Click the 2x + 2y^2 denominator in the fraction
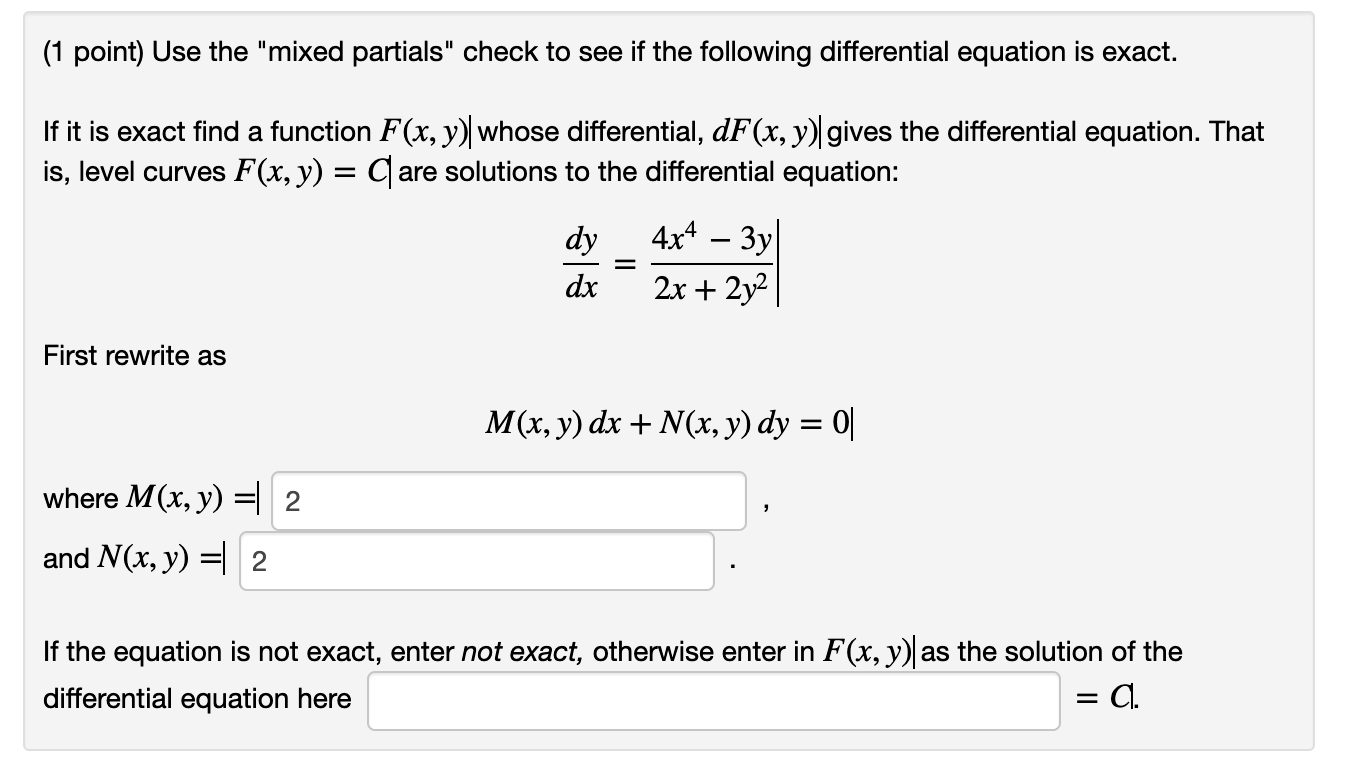The height and width of the screenshot is (778, 1367). 712,287
